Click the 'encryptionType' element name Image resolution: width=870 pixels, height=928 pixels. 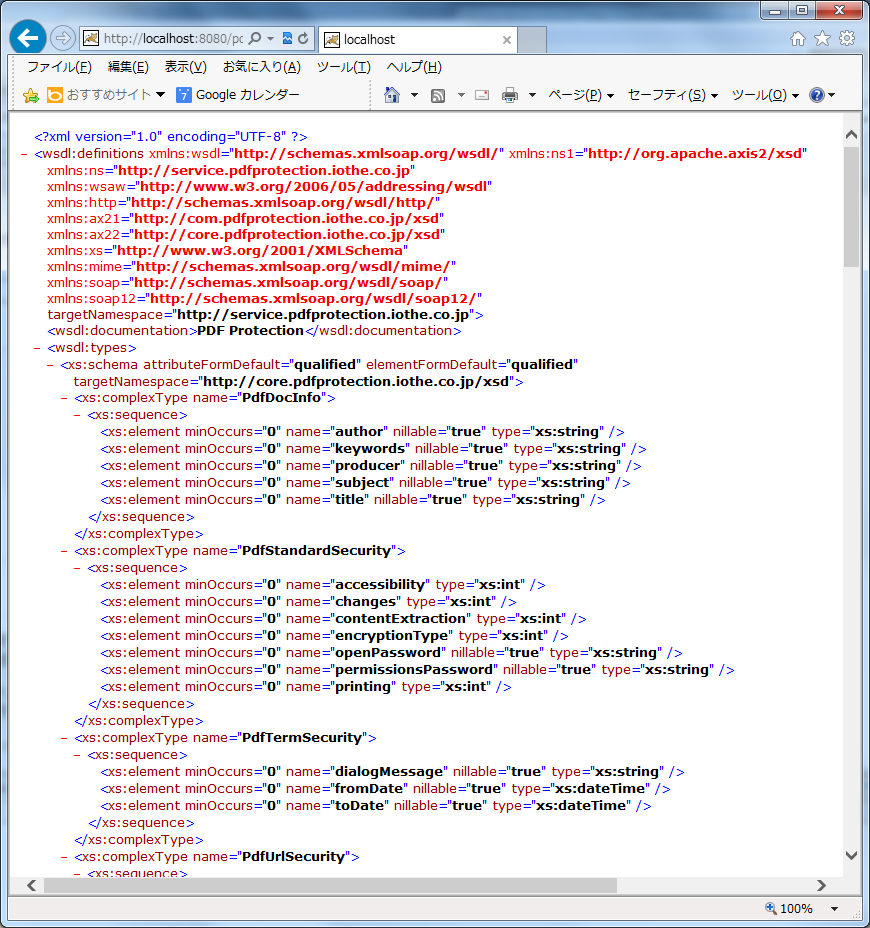pyautogui.click(x=392, y=636)
